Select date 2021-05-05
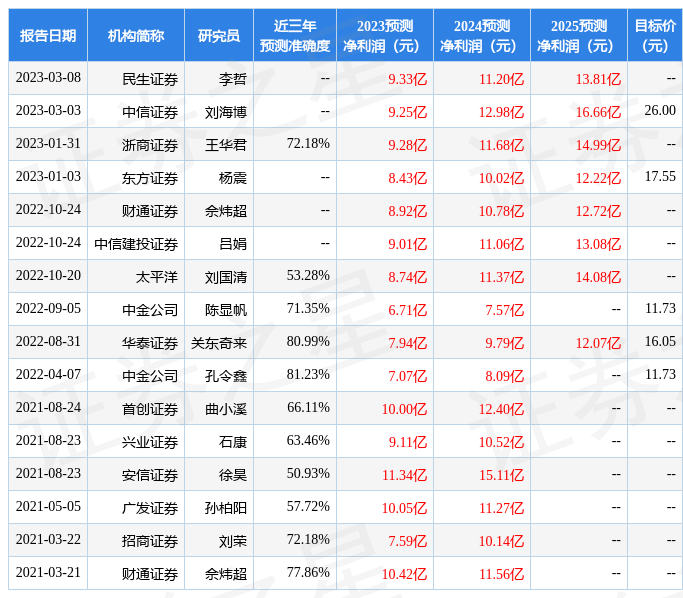Screen dimensions: 683x598 tap(48, 507)
